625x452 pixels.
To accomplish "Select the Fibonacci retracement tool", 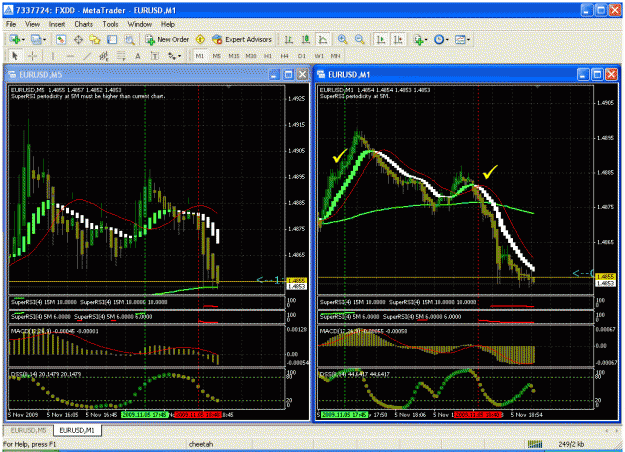I will [x=121, y=56].
